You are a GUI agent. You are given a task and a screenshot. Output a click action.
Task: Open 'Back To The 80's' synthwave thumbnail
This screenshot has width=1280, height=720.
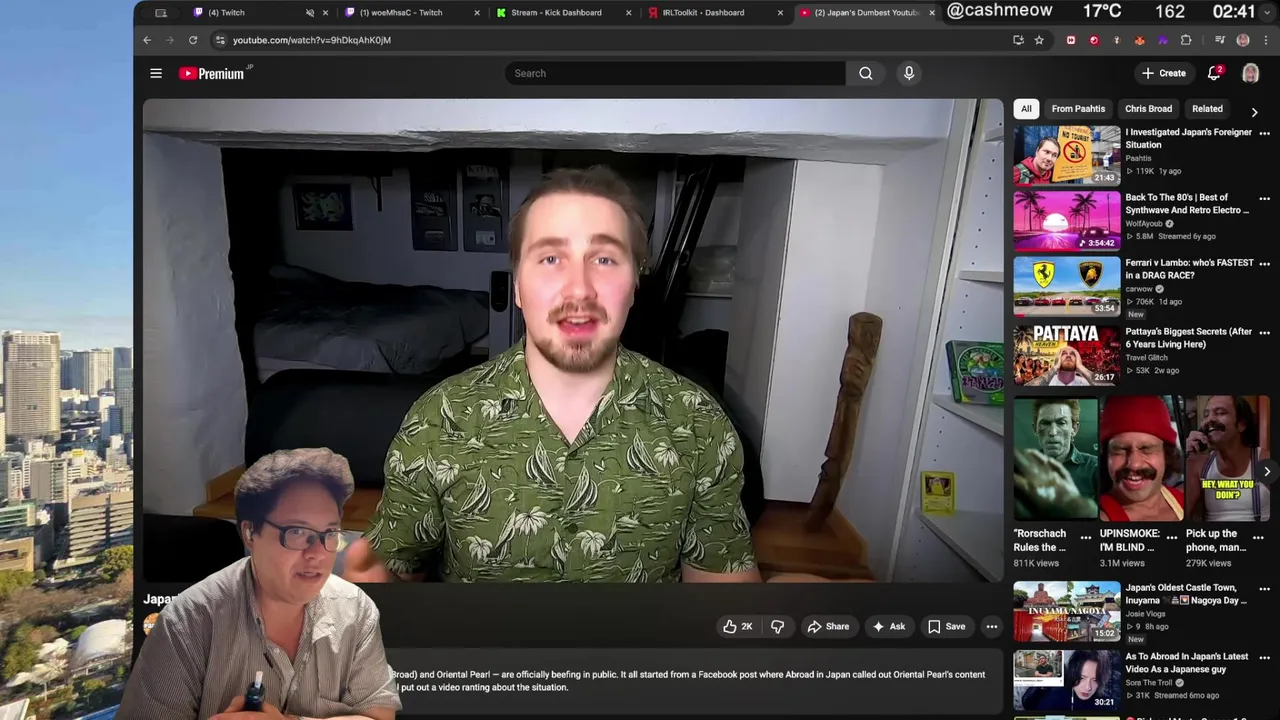click(1067, 220)
